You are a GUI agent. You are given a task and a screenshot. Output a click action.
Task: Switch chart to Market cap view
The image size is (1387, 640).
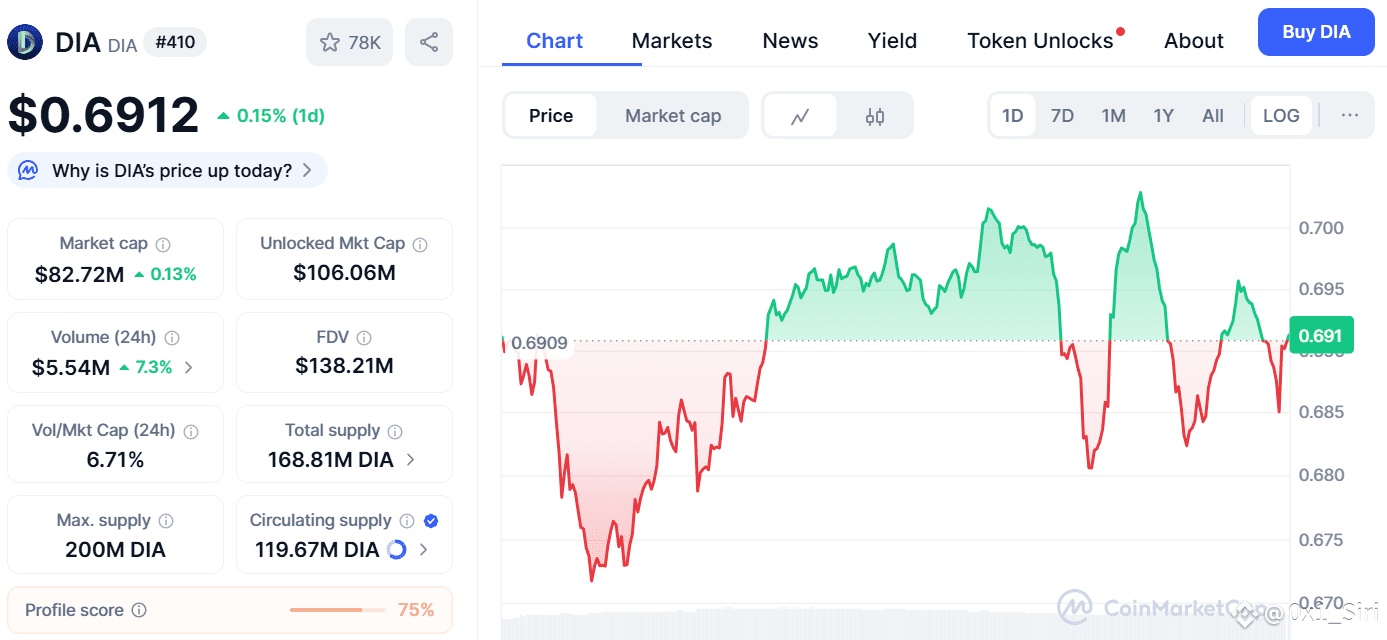673,116
